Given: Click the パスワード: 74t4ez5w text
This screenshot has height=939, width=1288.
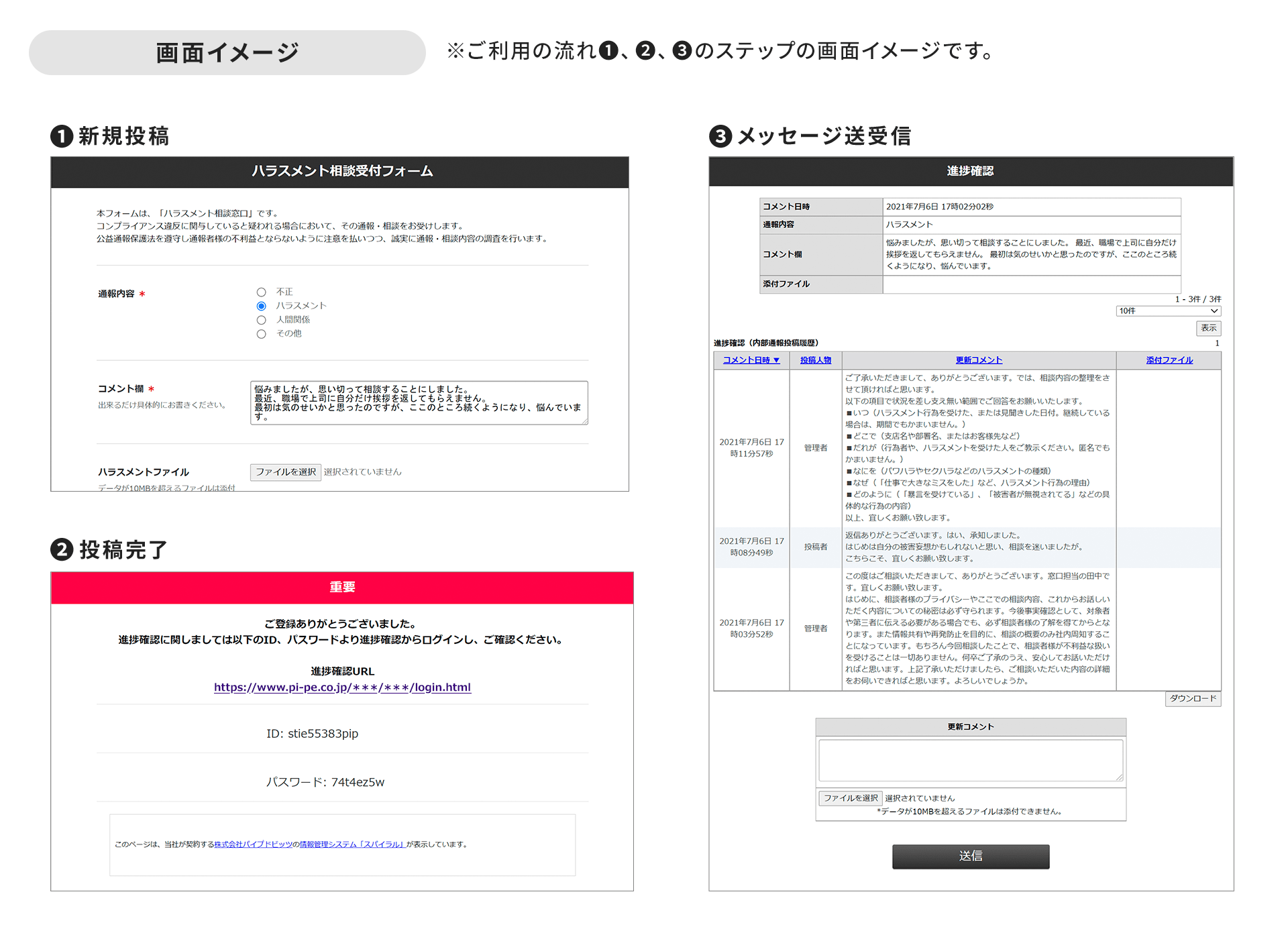Looking at the screenshot, I should pyautogui.click(x=325, y=782).
